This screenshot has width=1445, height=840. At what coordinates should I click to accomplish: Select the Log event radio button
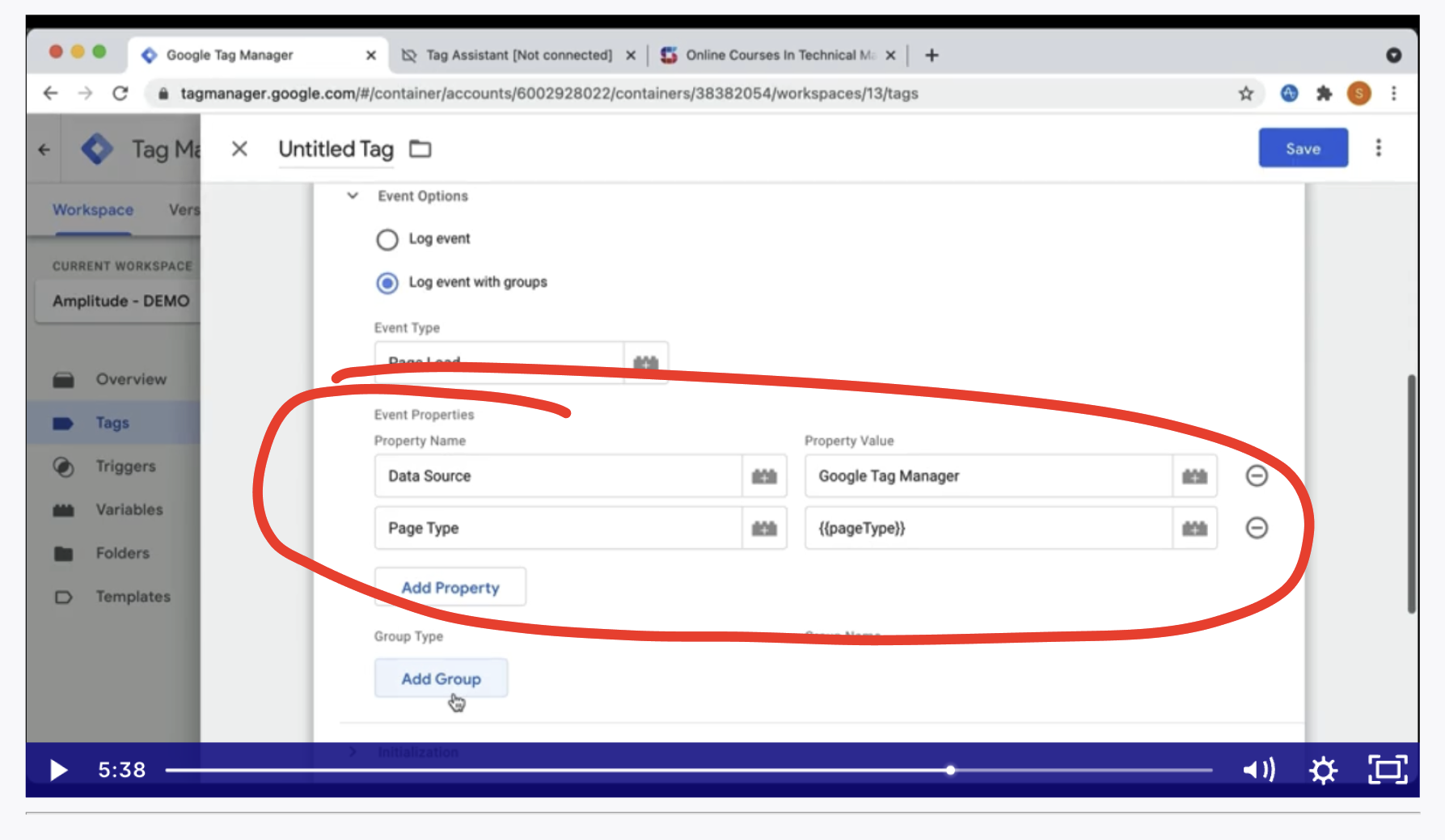(387, 239)
